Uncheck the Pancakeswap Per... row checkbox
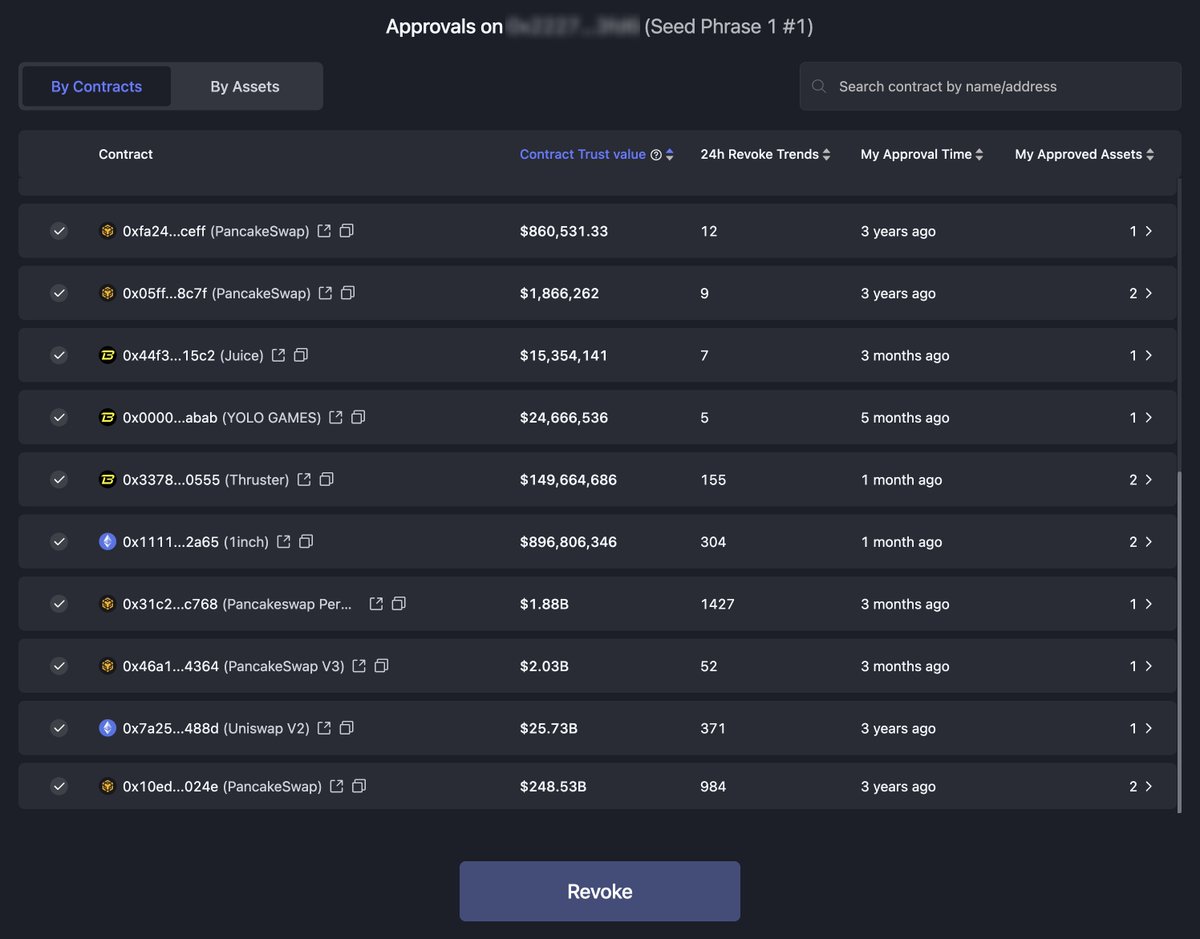The height and width of the screenshot is (939, 1200). click(x=59, y=604)
